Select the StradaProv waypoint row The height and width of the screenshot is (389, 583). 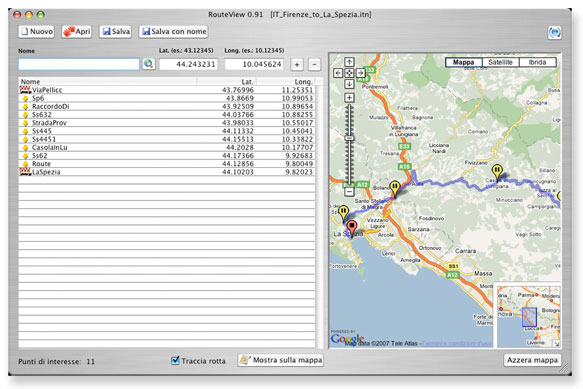tap(167, 122)
